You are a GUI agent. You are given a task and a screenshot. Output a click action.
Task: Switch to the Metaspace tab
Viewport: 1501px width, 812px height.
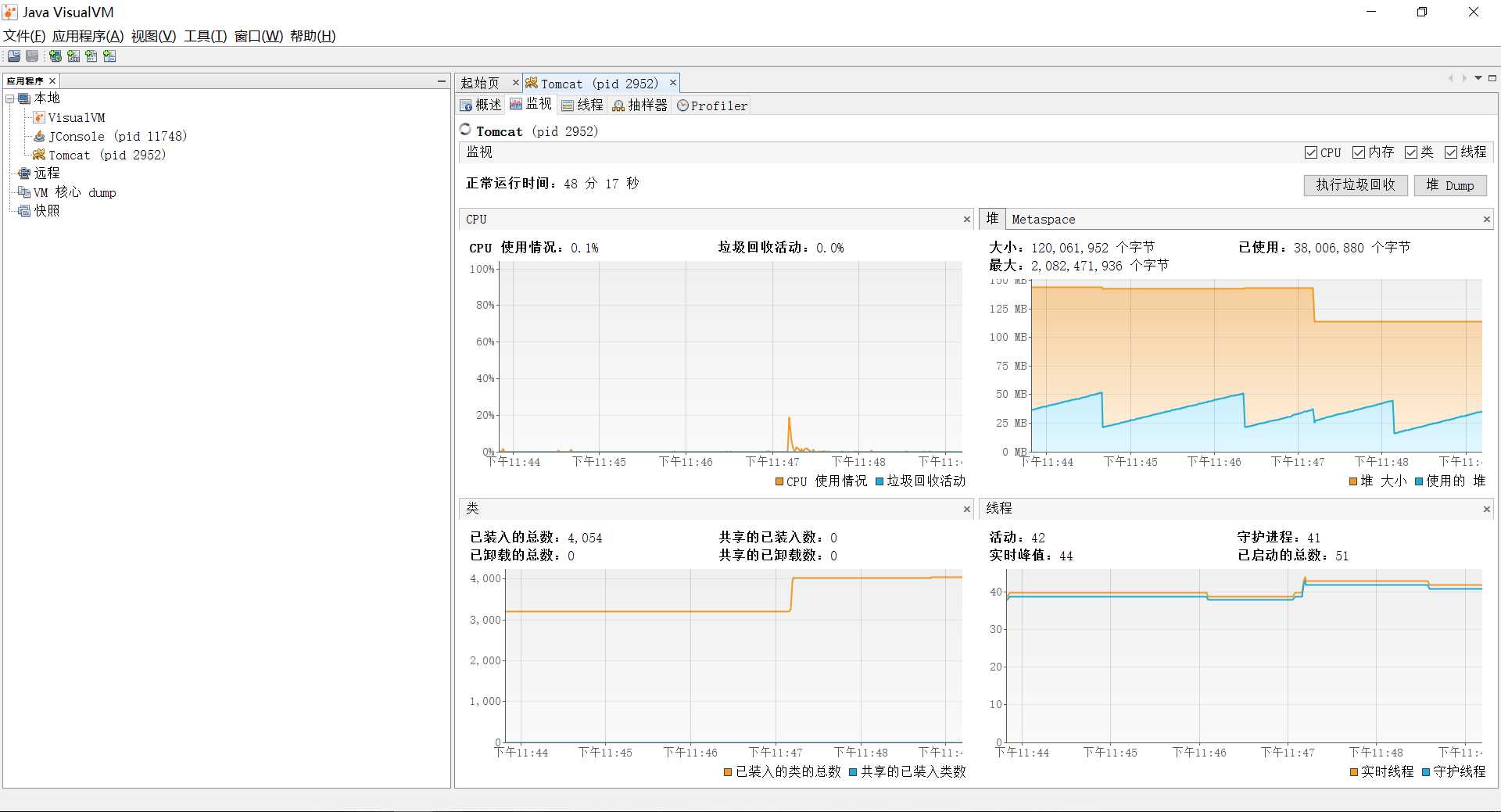pyautogui.click(x=1043, y=220)
